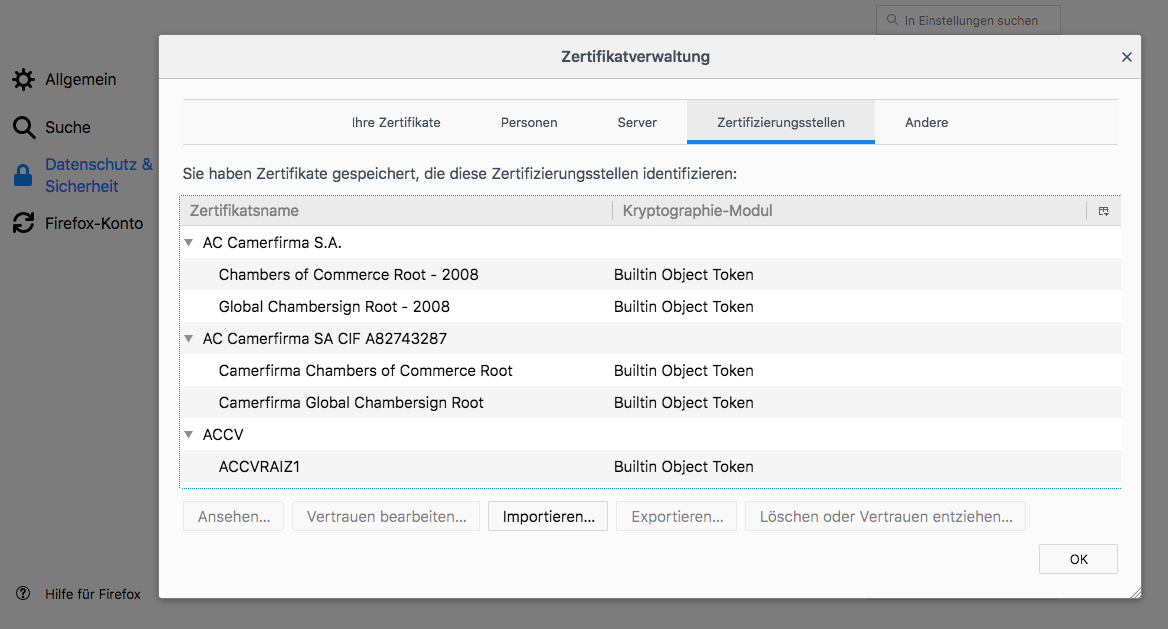Open the Personen tab

(529, 122)
